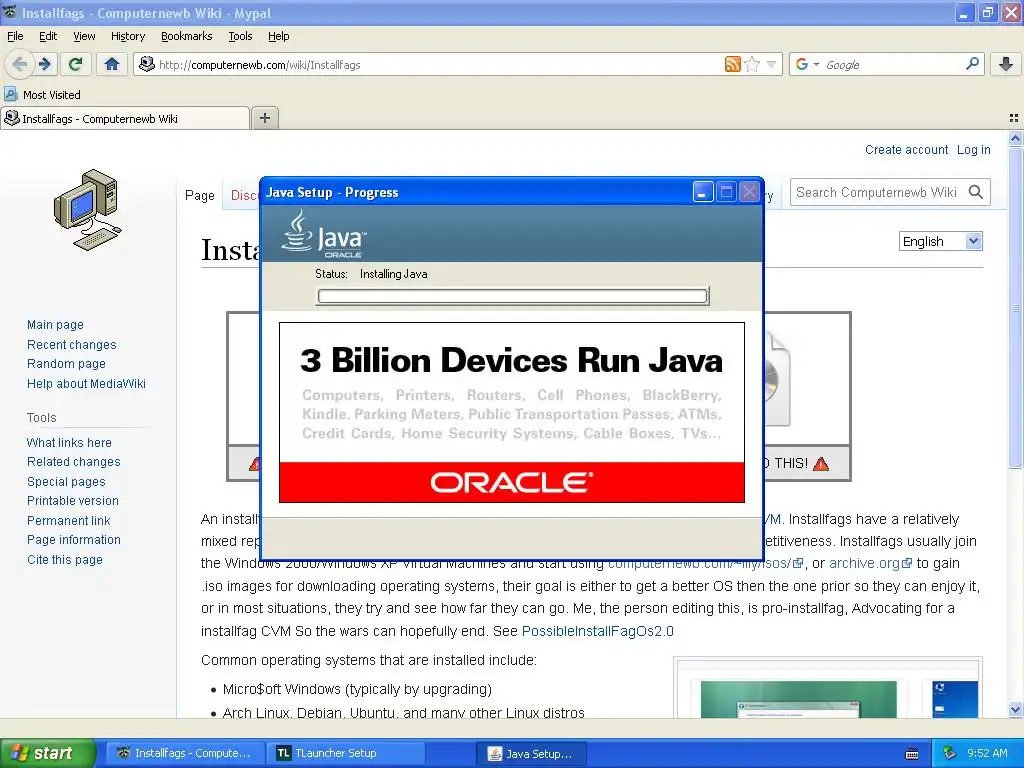
Task: Subscribe using the RSS feed icon
Action: [733, 64]
